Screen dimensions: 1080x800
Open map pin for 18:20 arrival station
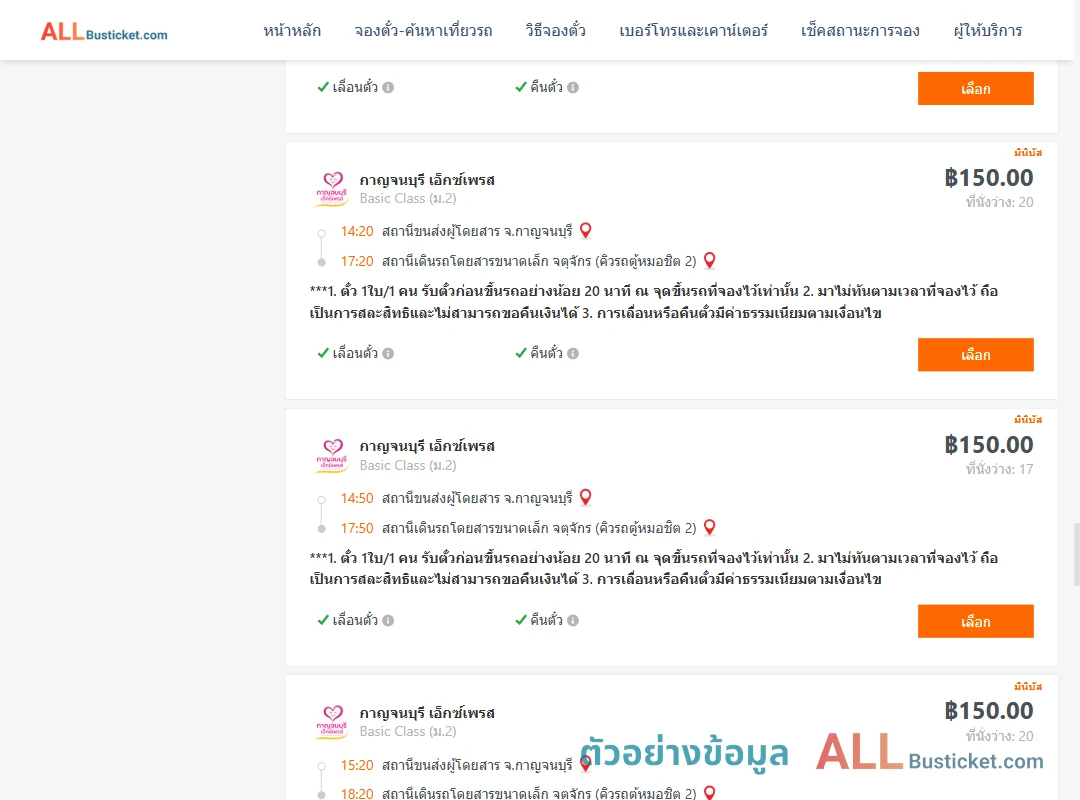point(709,792)
